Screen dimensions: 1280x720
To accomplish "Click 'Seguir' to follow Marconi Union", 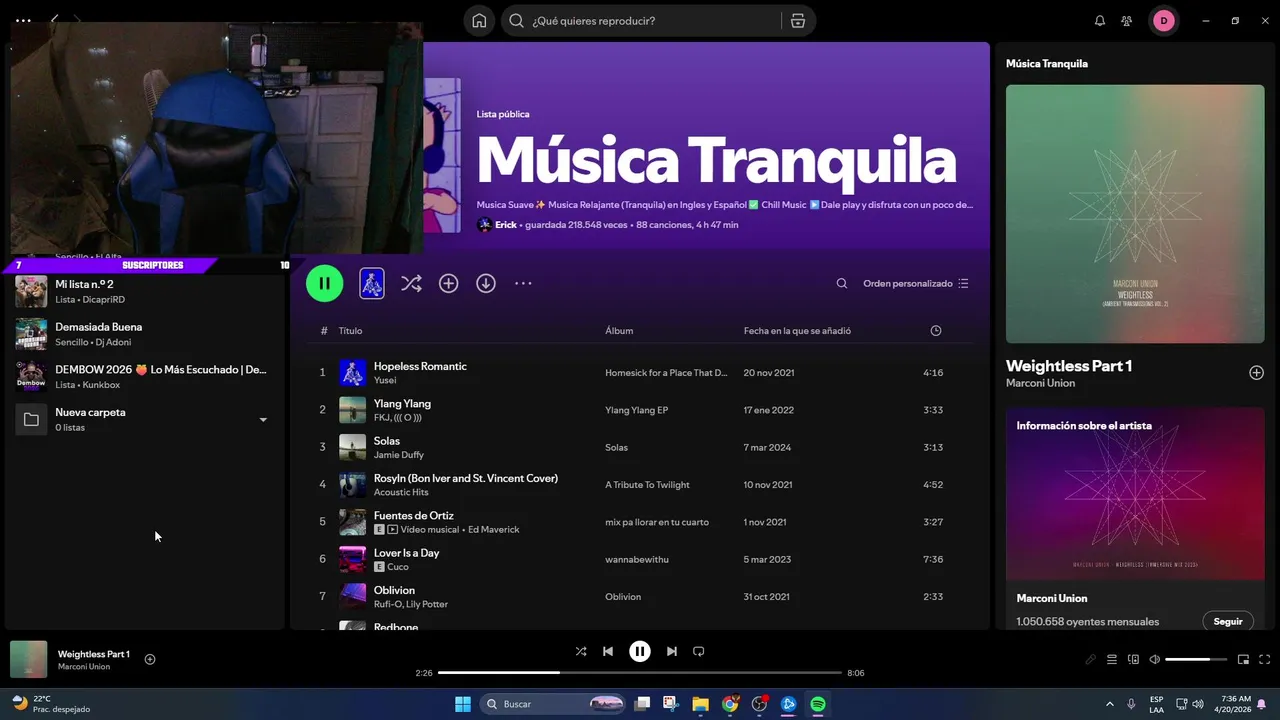I will [1228, 621].
